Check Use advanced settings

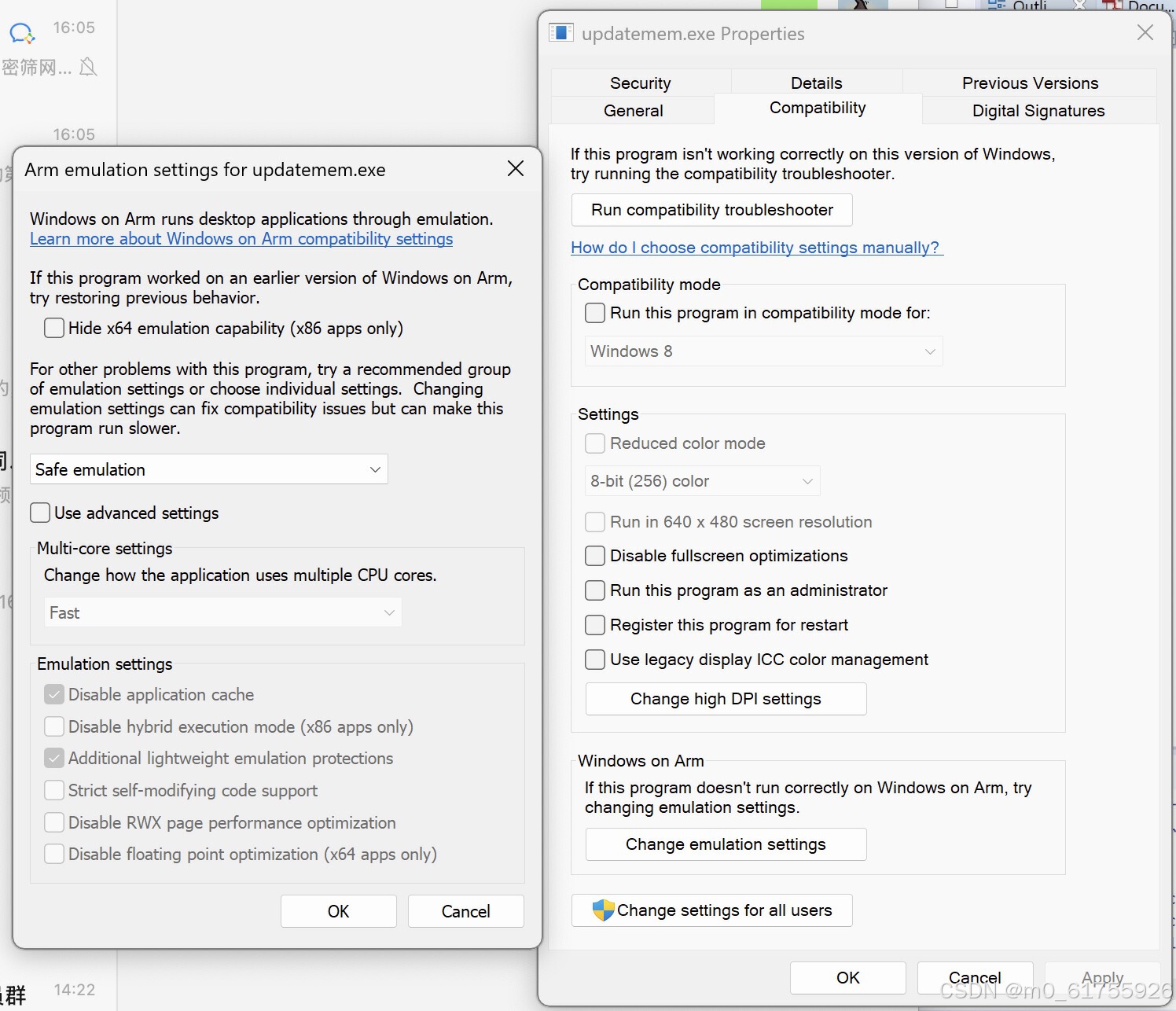pos(40,513)
